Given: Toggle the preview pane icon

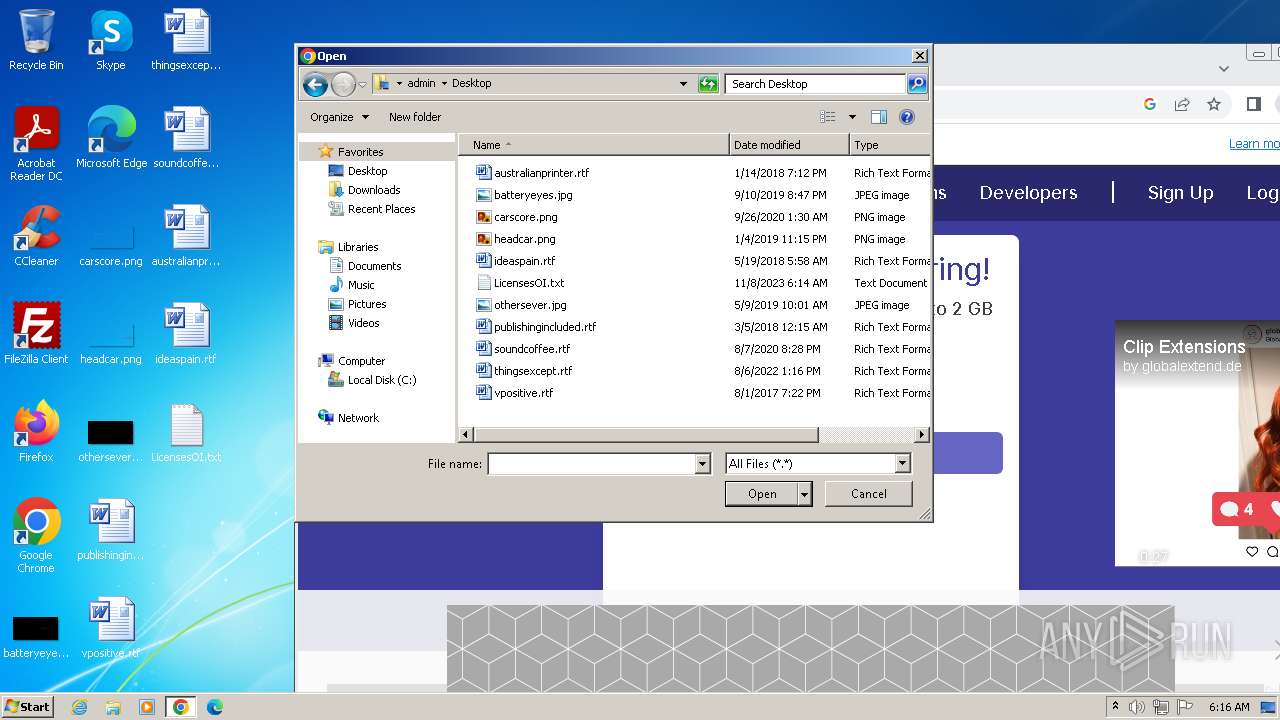Looking at the screenshot, I should click(x=879, y=117).
